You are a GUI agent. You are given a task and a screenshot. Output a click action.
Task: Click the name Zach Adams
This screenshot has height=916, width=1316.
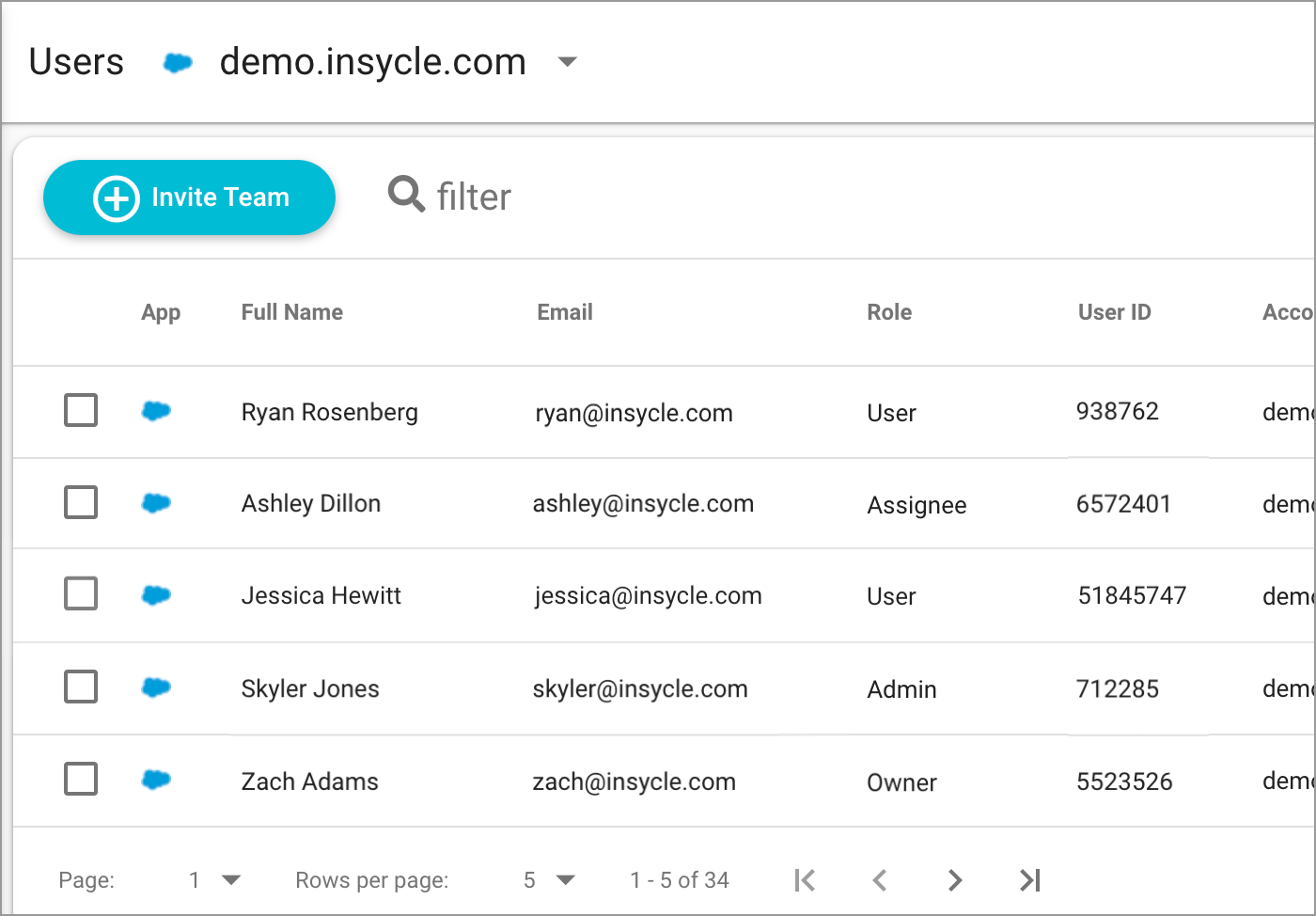[309, 782]
